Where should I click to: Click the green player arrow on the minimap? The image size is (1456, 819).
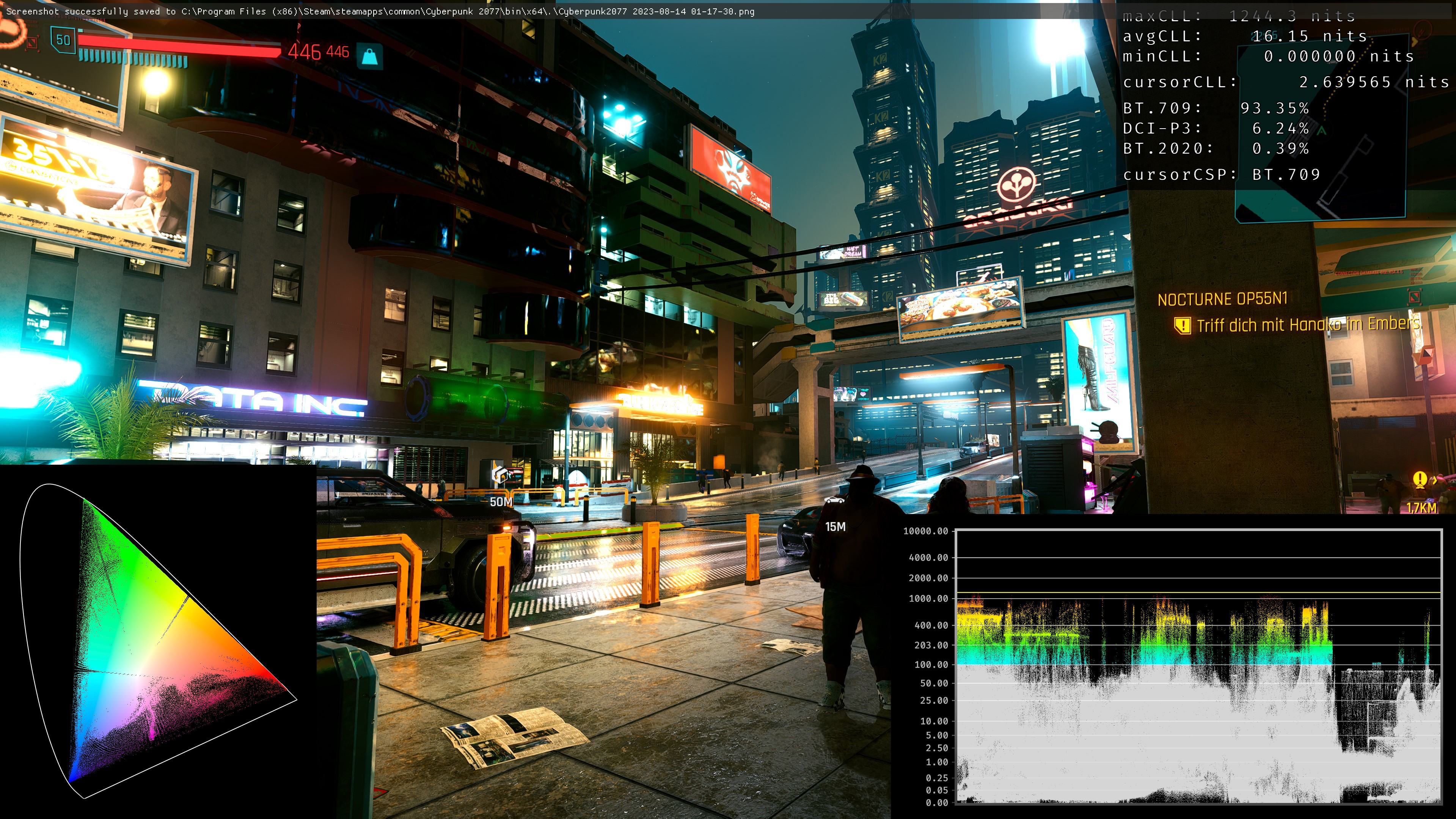pyautogui.click(x=1322, y=130)
